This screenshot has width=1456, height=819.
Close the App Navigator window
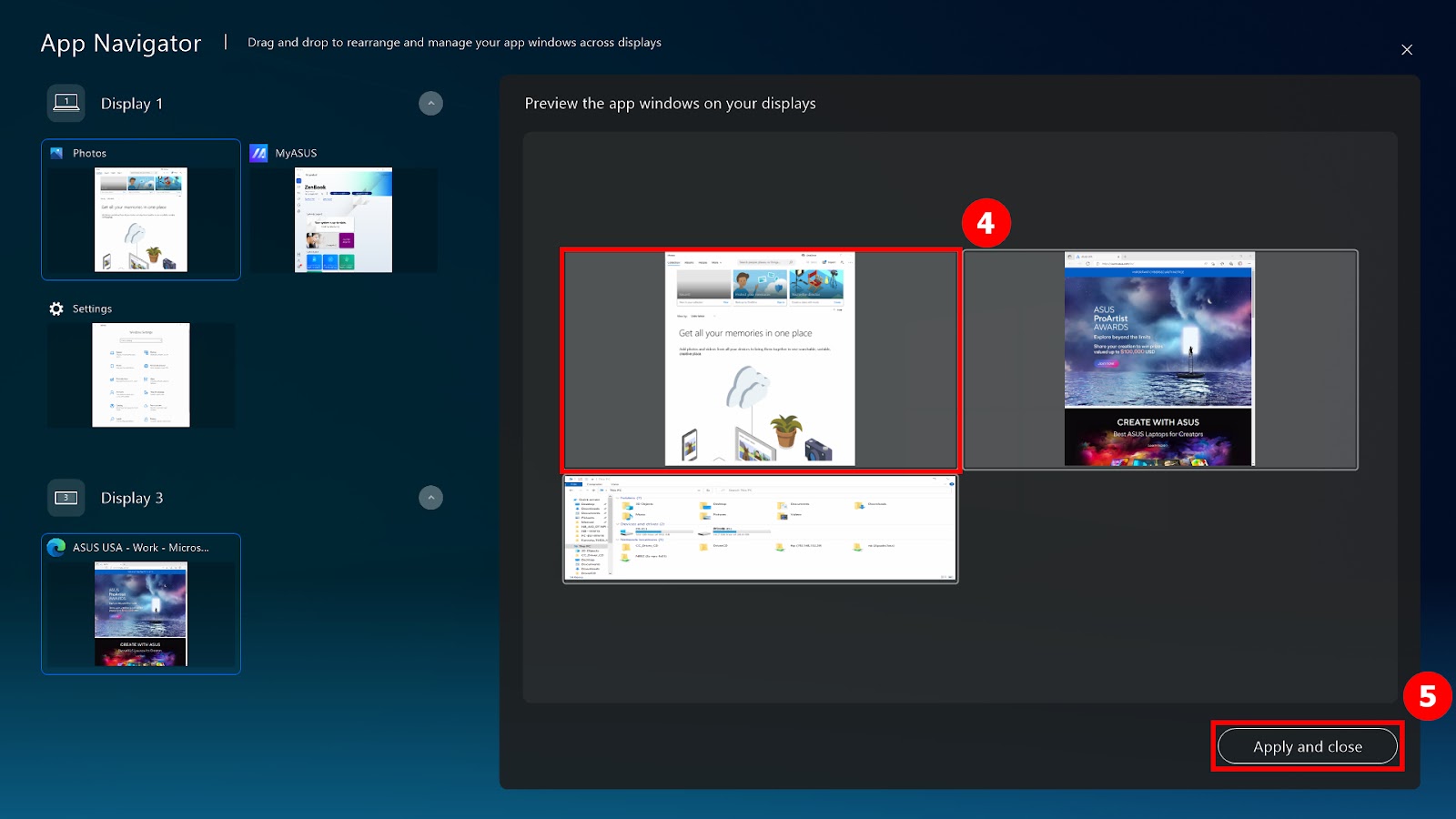tap(1407, 49)
